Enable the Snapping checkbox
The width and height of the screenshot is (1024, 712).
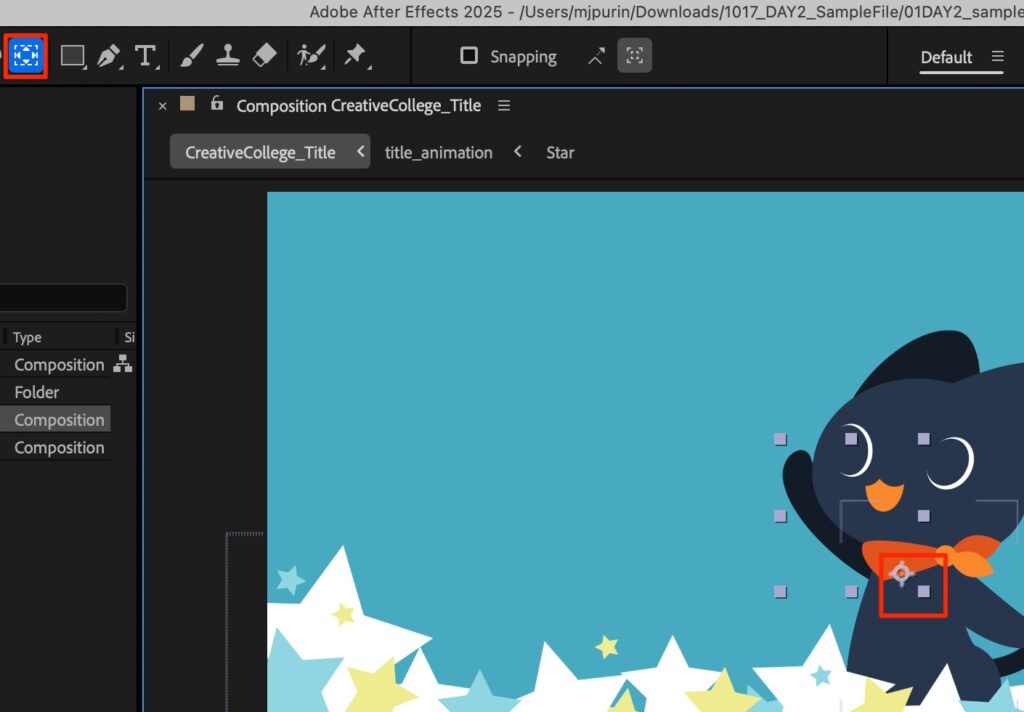[x=469, y=56]
